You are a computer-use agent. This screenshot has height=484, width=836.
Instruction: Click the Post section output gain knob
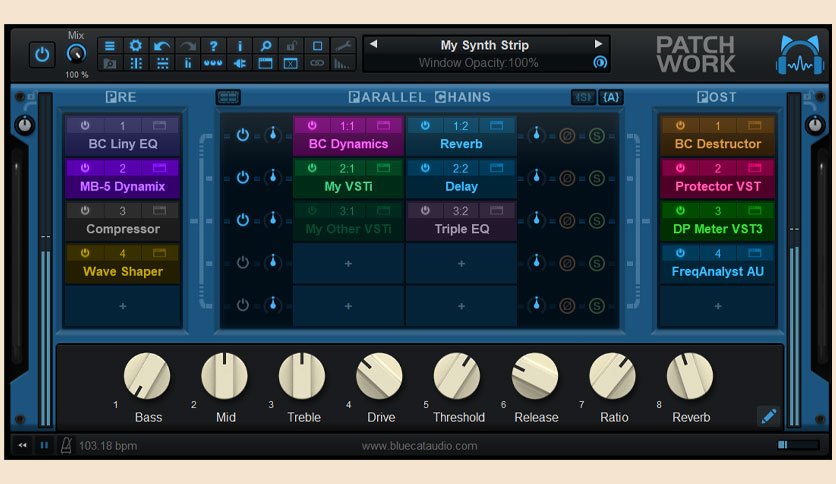(x=815, y=125)
